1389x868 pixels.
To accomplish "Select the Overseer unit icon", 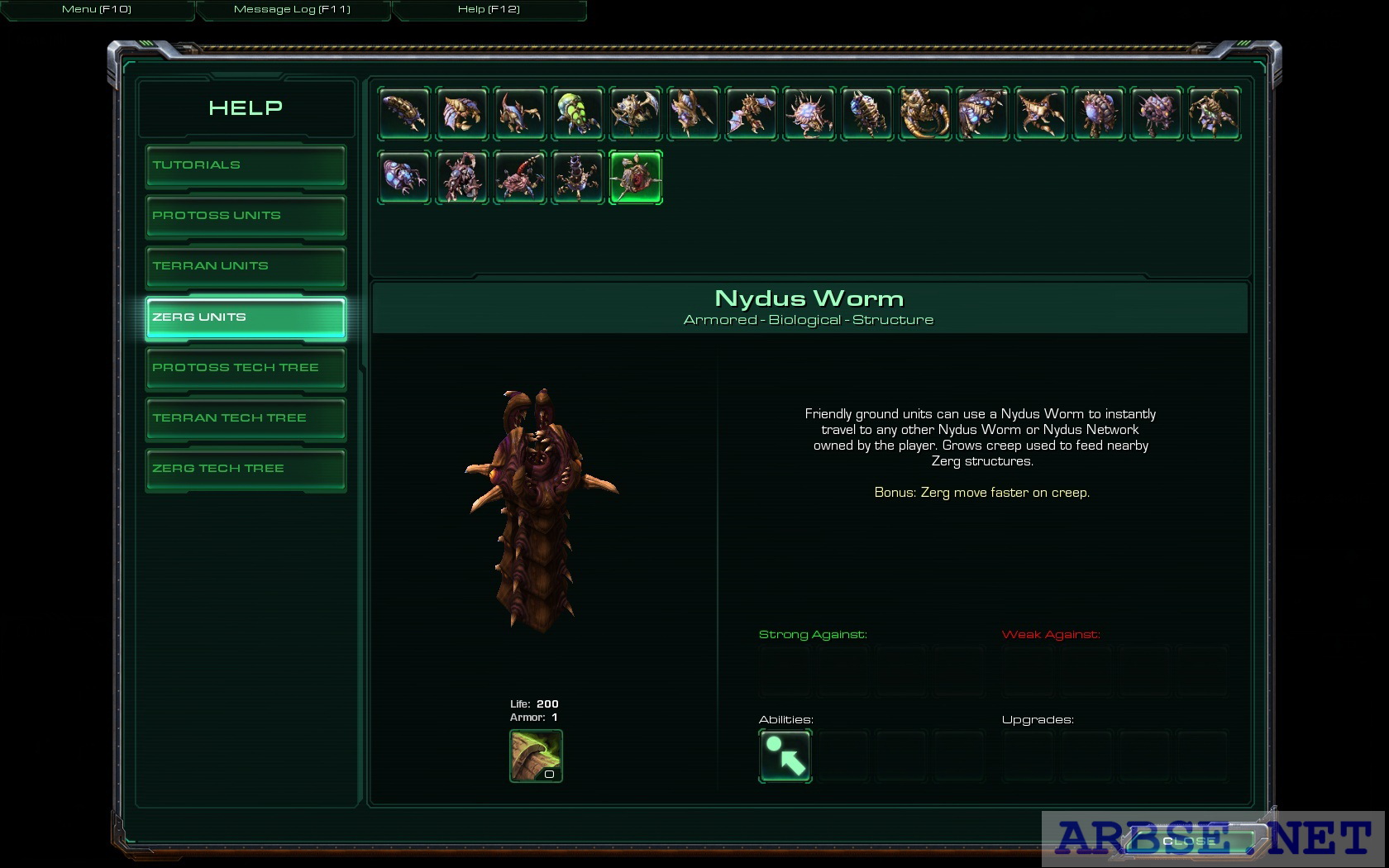I will pos(1157,113).
